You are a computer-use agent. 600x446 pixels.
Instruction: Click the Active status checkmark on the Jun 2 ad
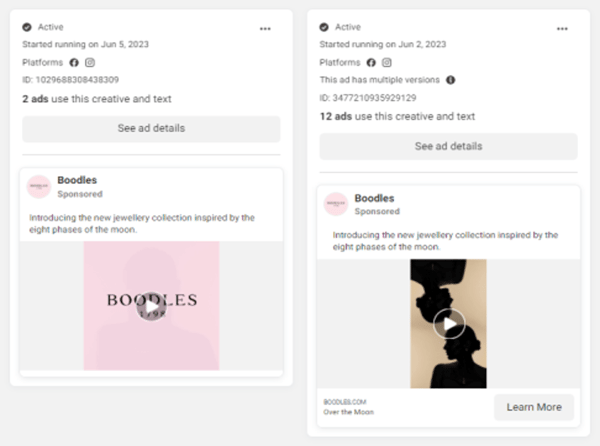click(x=324, y=27)
